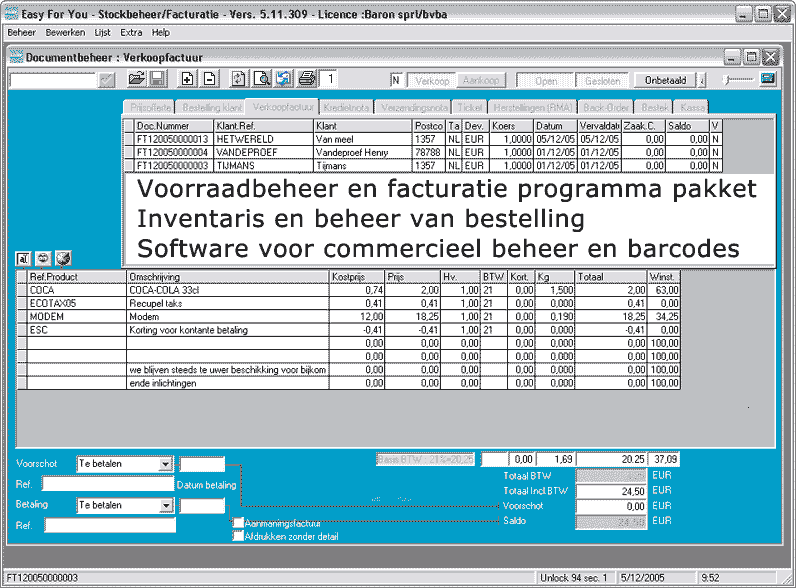Viewport: 796px width, 588px height.
Task: Click the greyed checkmark confirm icon
Action: [x=107, y=80]
